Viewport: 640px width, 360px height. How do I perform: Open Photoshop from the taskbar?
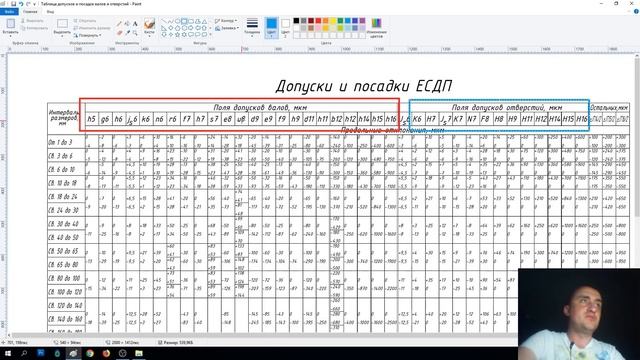(x=41, y=353)
